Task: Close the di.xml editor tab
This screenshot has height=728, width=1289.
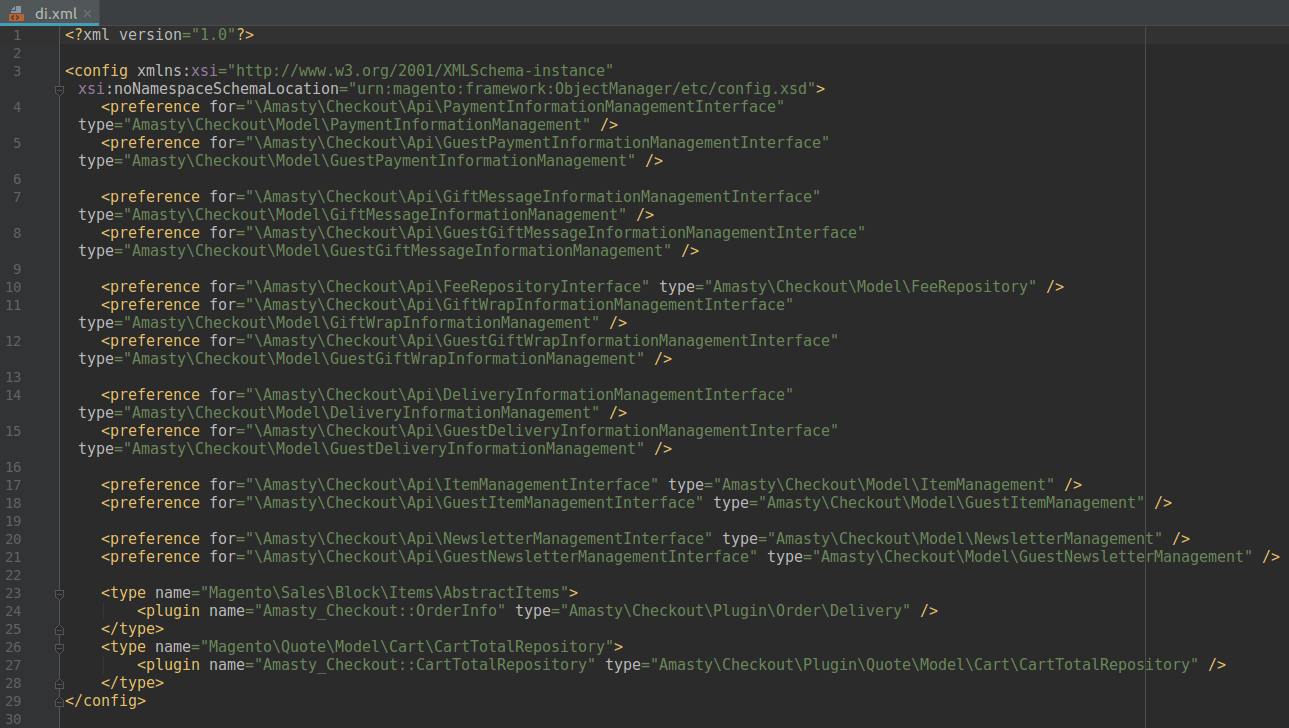Action: point(87,14)
